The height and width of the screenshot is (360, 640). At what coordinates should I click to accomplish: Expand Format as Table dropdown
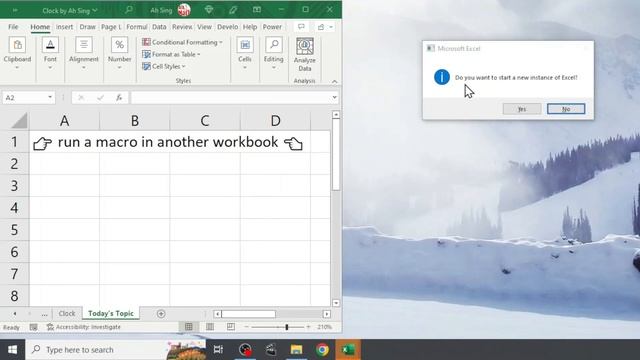[199, 54]
